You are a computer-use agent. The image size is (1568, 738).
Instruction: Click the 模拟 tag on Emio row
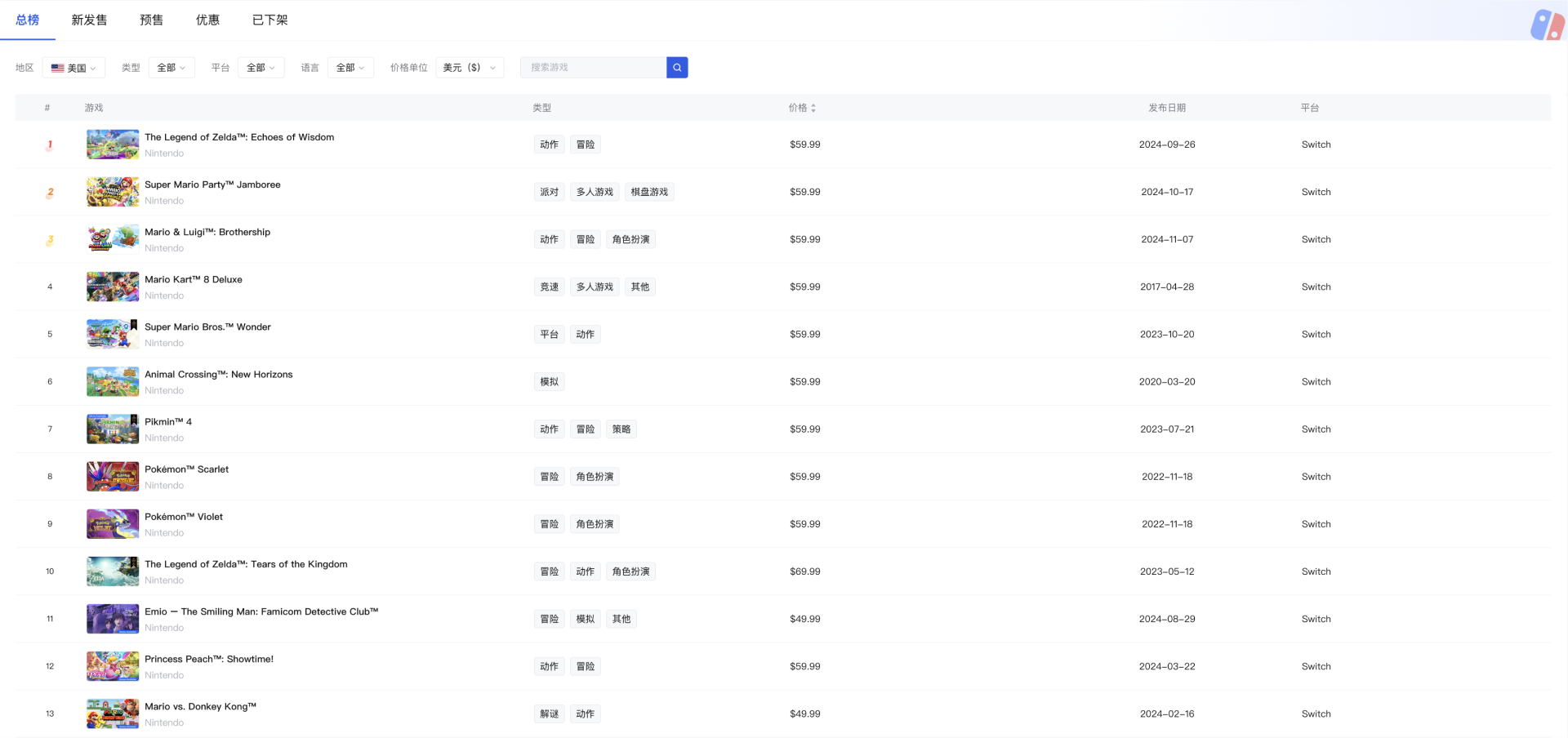586,619
